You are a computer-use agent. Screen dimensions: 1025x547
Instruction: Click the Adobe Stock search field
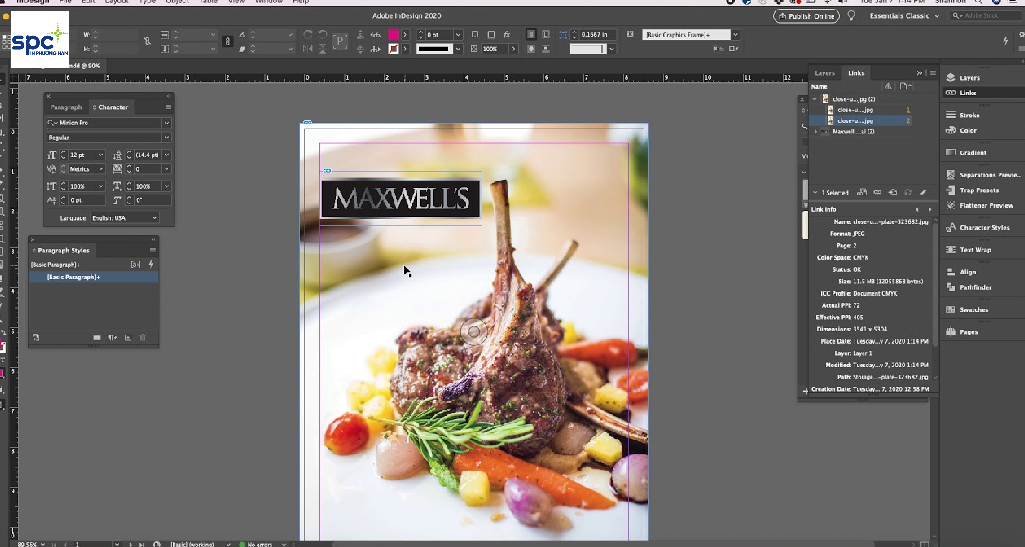(987, 16)
